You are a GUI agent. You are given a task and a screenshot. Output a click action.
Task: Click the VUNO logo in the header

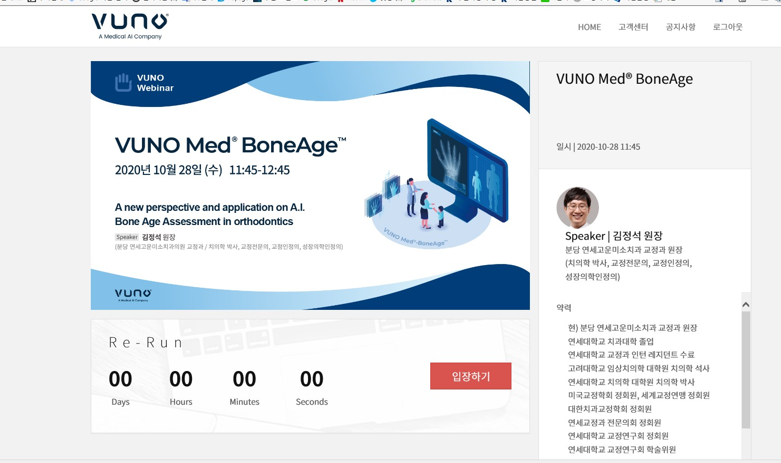130,26
